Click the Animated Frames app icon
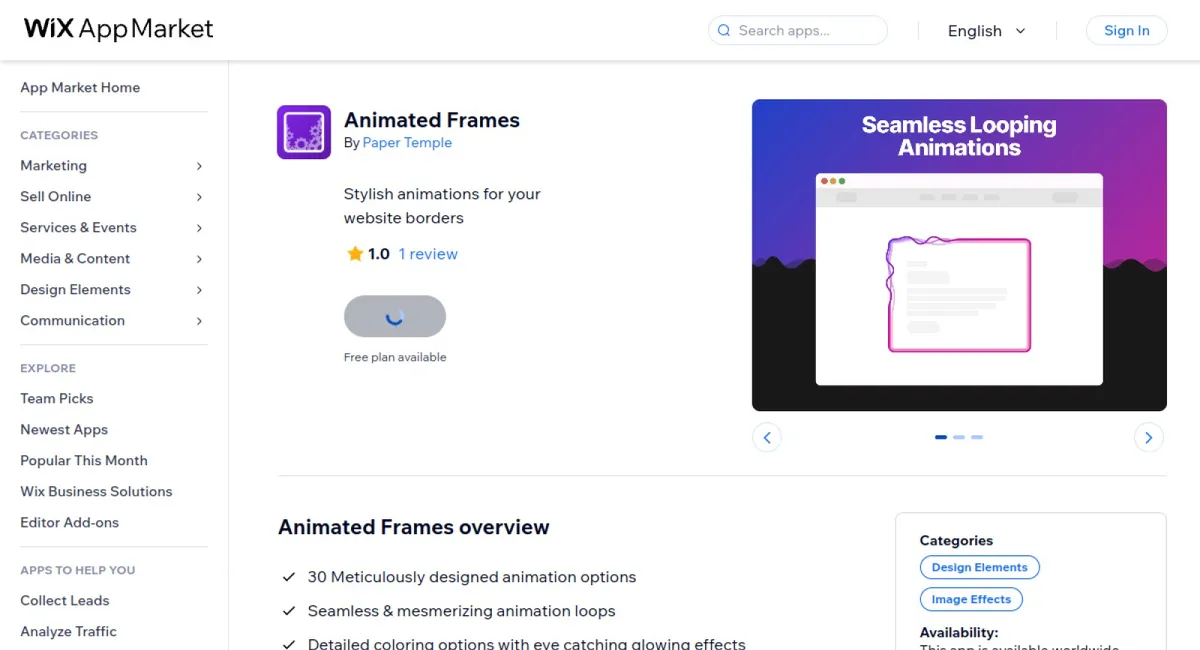This screenshot has height=650, width=1200. [x=304, y=132]
